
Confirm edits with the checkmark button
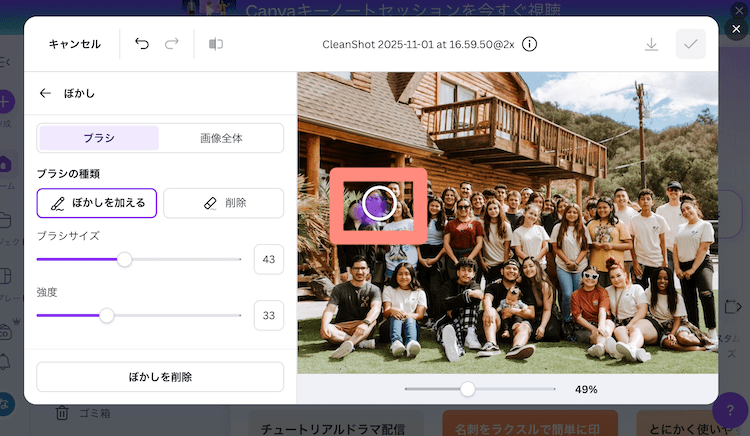pyautogui.click(x=690, y=44)
